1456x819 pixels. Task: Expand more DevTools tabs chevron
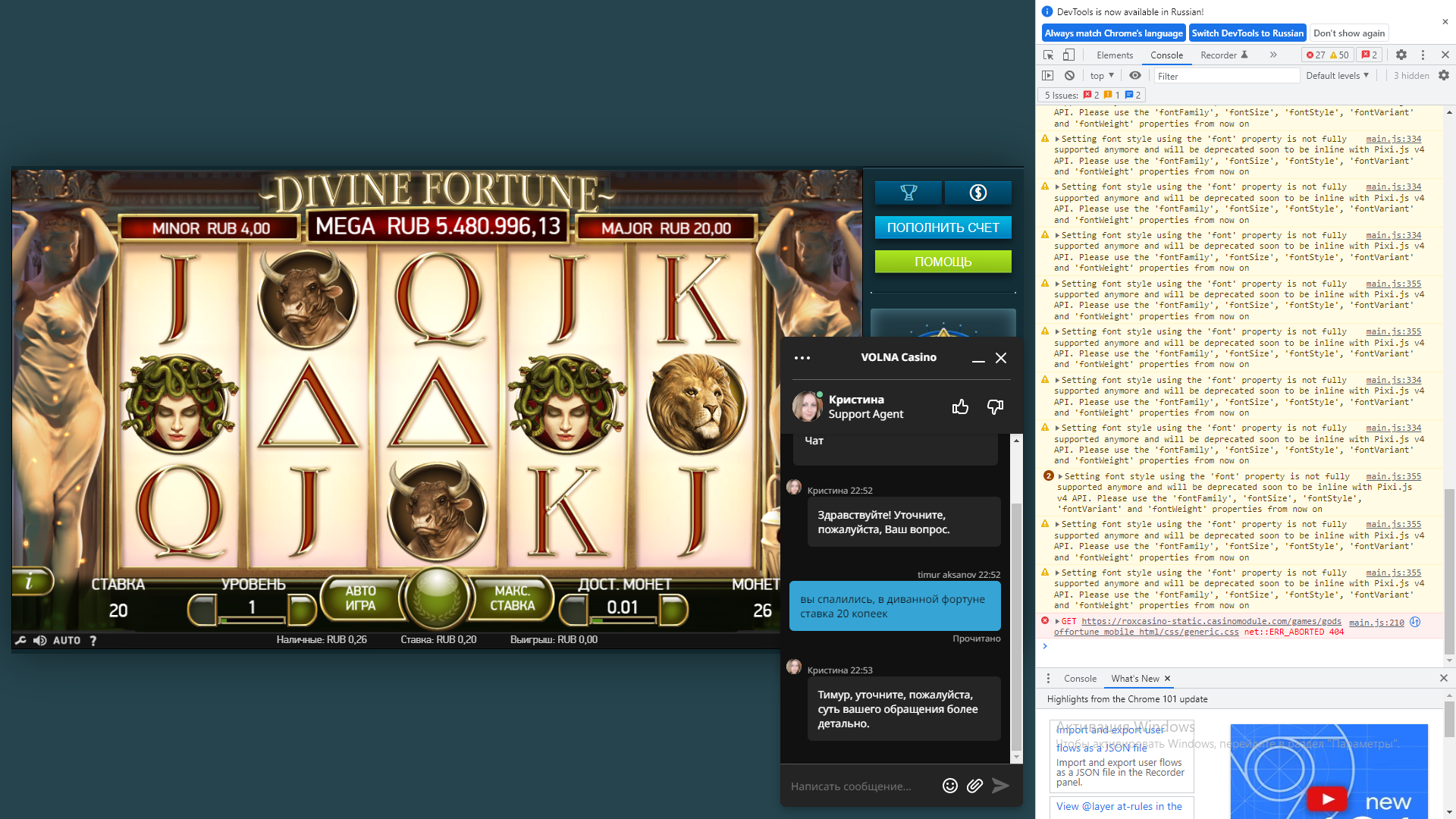point(1273,55)
